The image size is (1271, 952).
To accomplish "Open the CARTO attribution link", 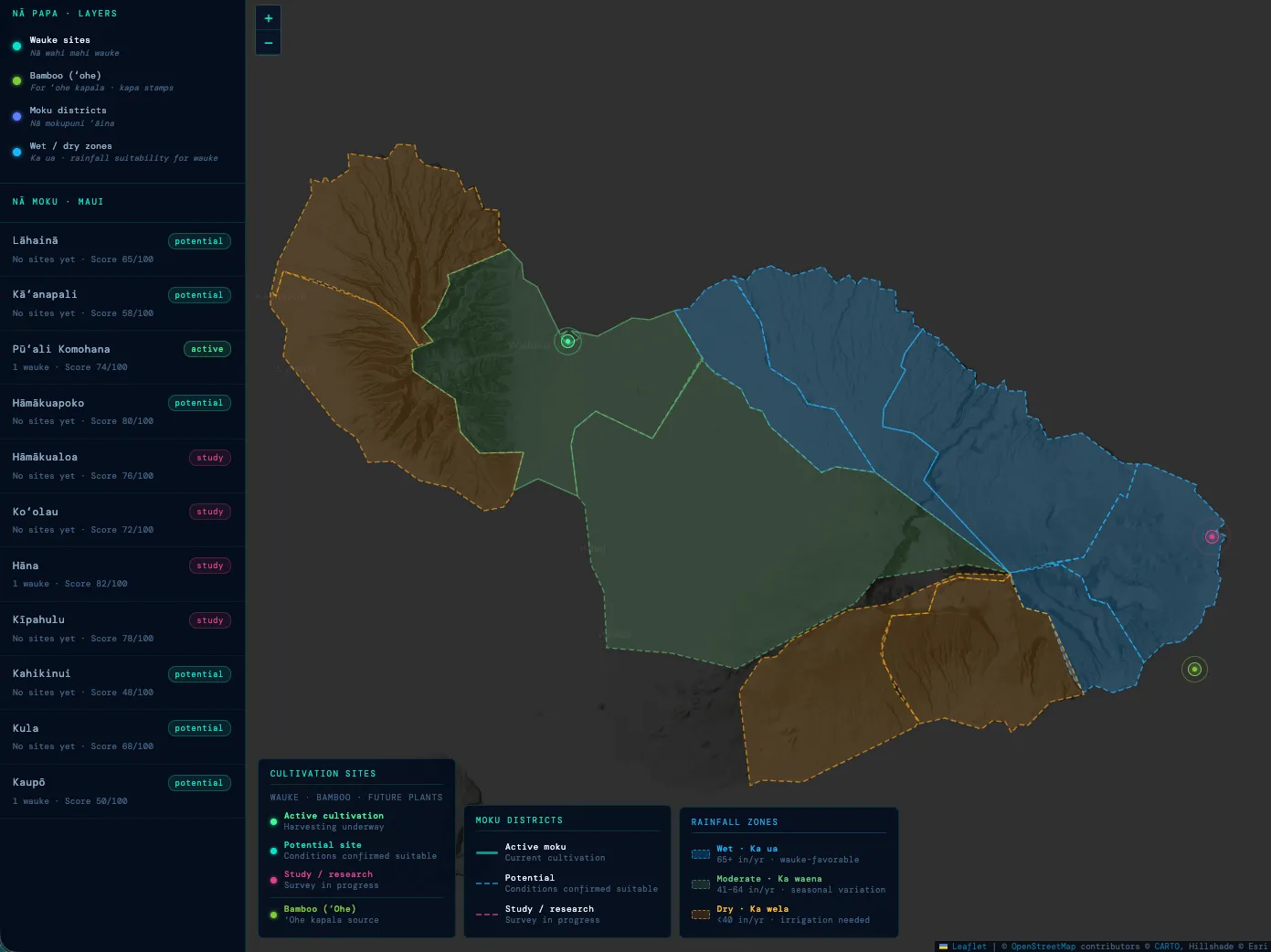I will coord(1167,947).
